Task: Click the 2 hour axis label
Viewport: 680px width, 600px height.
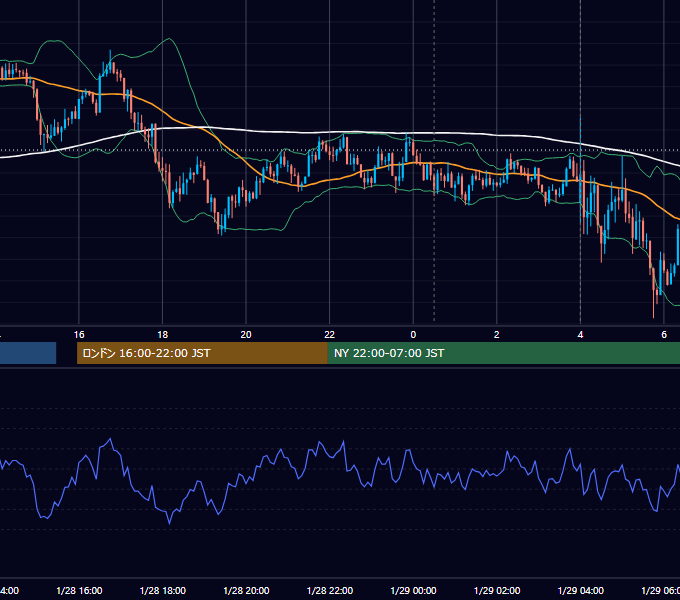Action: tap(497, 335)
